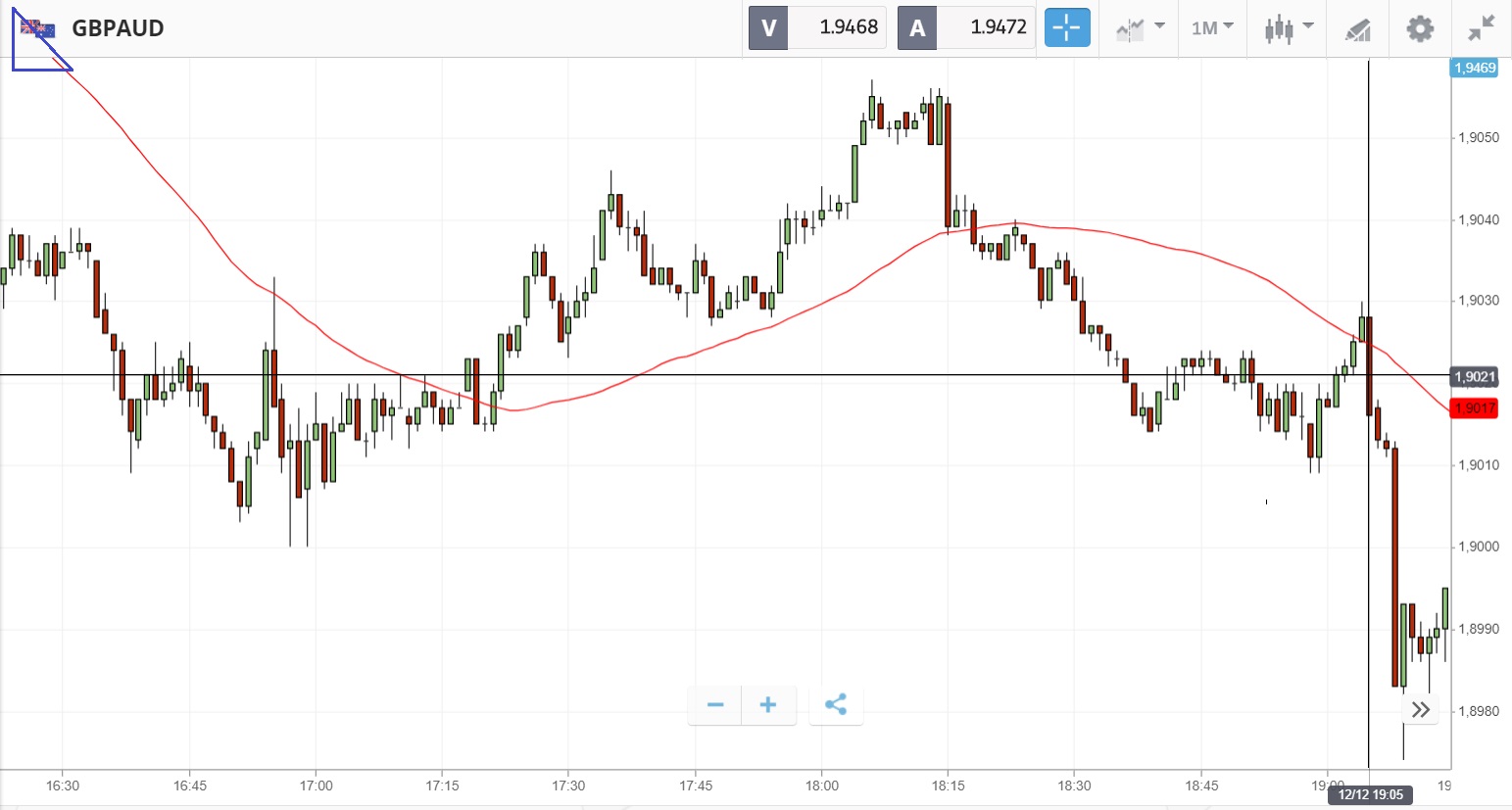Screen dimensions: 1512x810
Task: Zoom out the chart with minus button
Action: pos(715,705)
